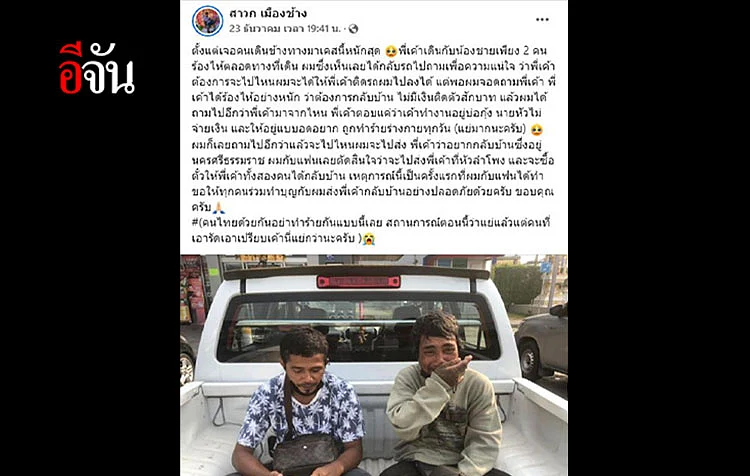This screenshot has height=476, width=750.
Task: Open the three-dot post options menu
Action: pos(542,20)
